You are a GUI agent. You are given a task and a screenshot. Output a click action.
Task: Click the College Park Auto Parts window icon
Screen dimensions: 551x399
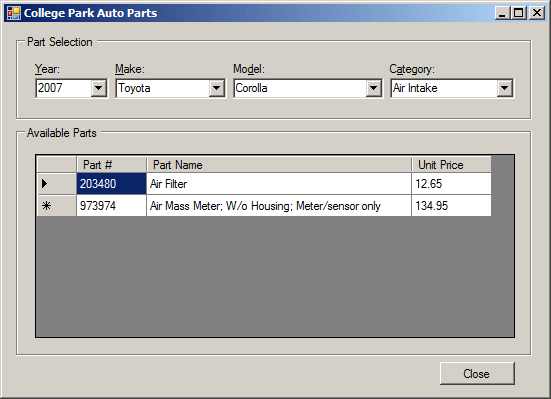[14, 13]
